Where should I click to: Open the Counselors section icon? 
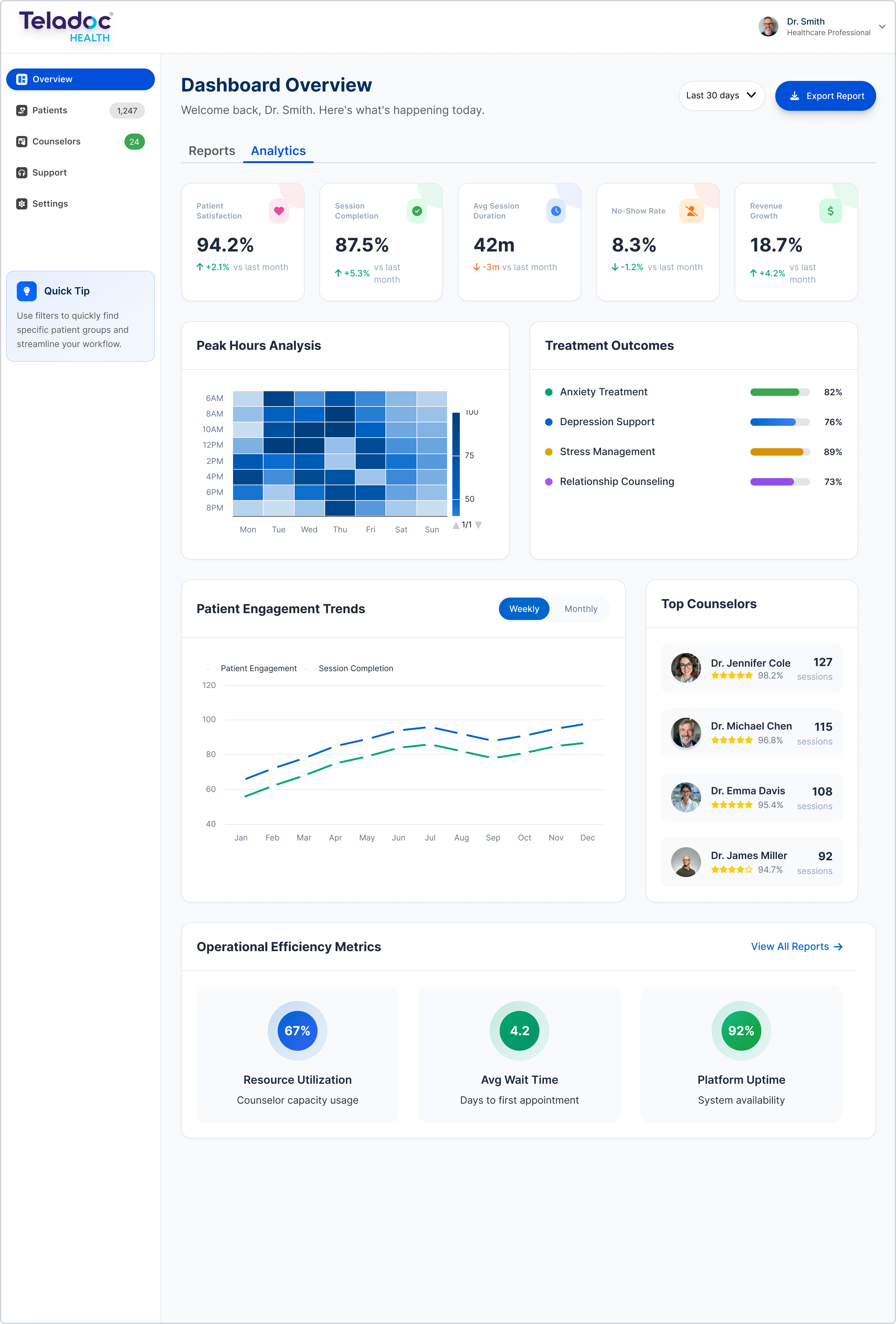coord(21,141)
